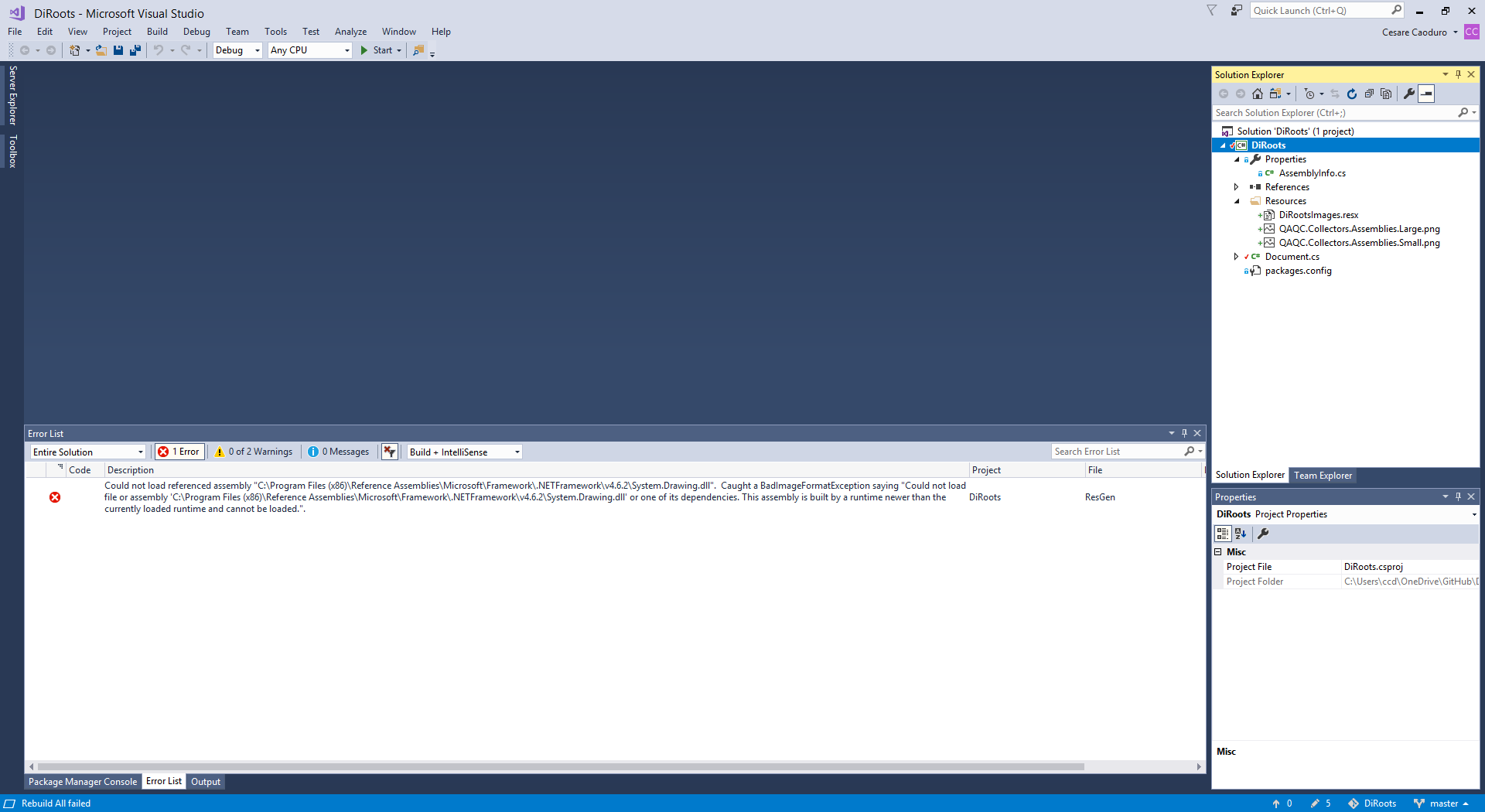This screenshot has height=812, width=1485.
Task: Open the Send Feedback icon
Action: (x=1237, y=11)
